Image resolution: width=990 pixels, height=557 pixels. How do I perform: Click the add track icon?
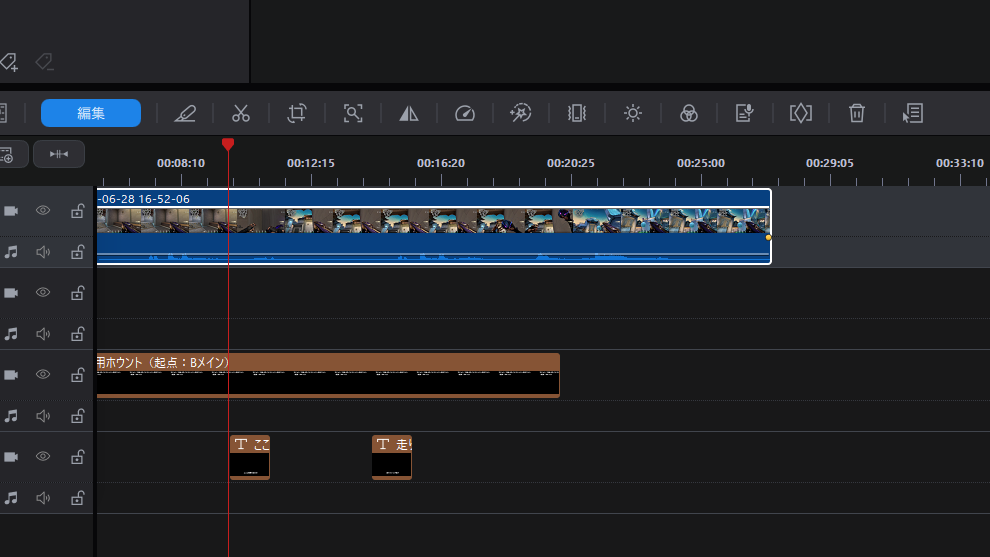coord(7,155)
